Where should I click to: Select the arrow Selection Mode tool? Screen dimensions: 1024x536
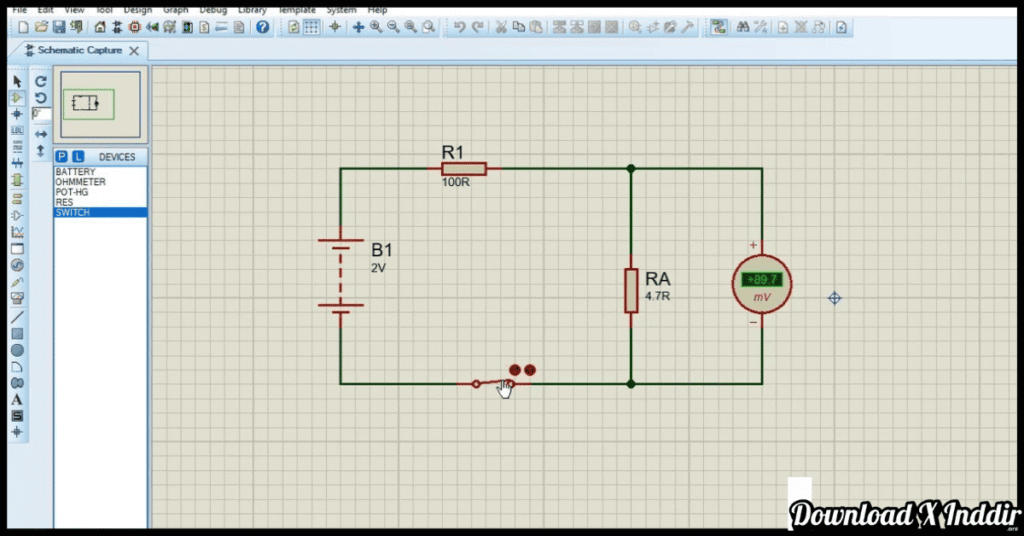pyautogui.click(x=17, y=81)
